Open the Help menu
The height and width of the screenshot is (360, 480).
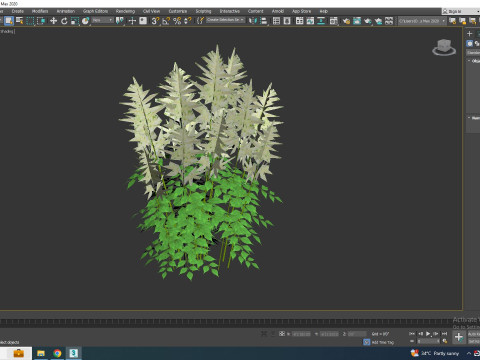pos(324,11)
